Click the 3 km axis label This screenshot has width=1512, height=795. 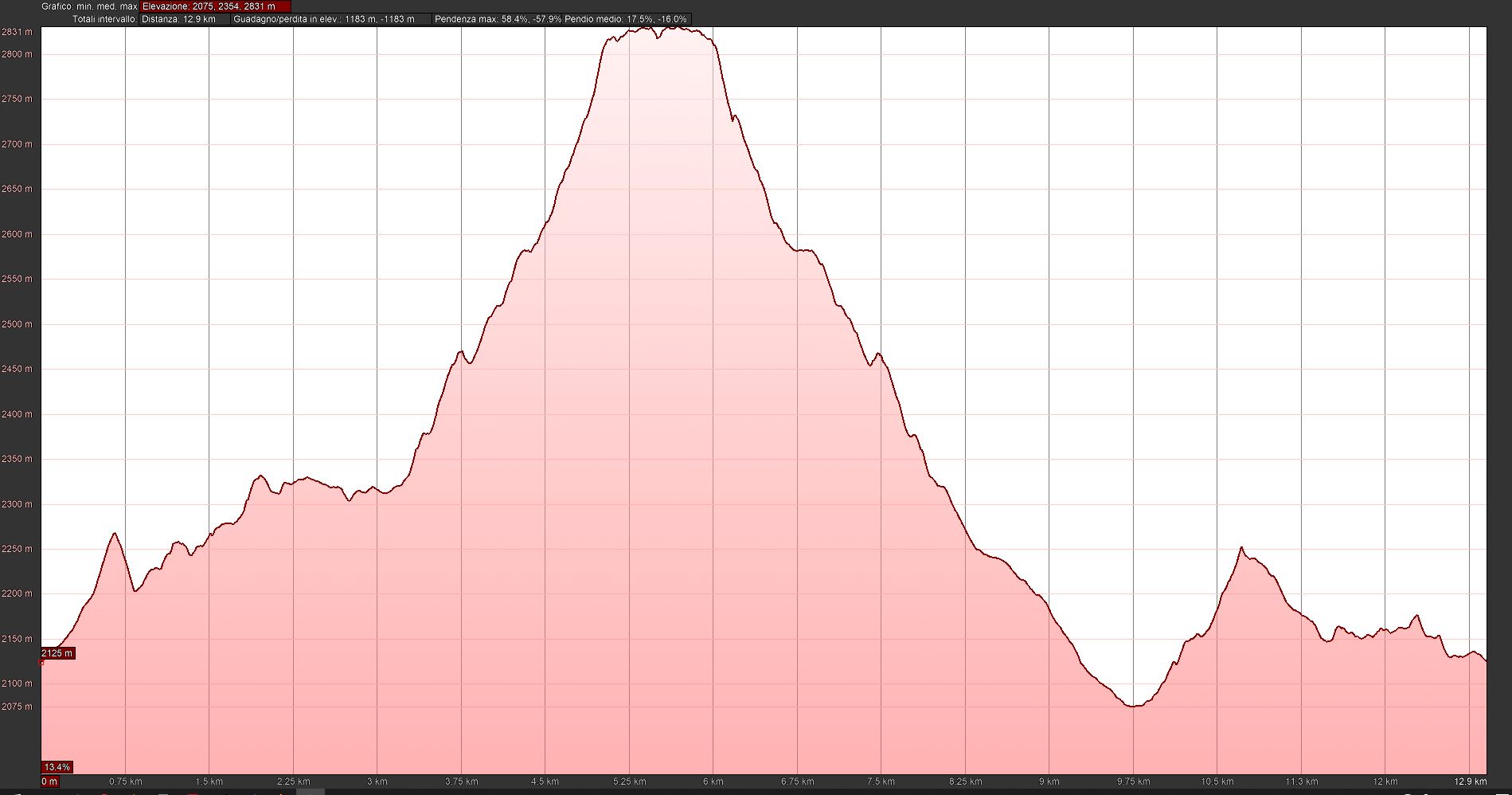point(377,781)
